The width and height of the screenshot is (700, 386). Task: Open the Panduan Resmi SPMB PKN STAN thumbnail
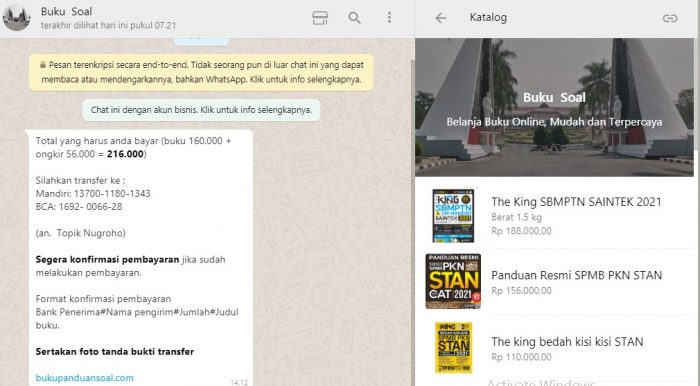[453, 281]
